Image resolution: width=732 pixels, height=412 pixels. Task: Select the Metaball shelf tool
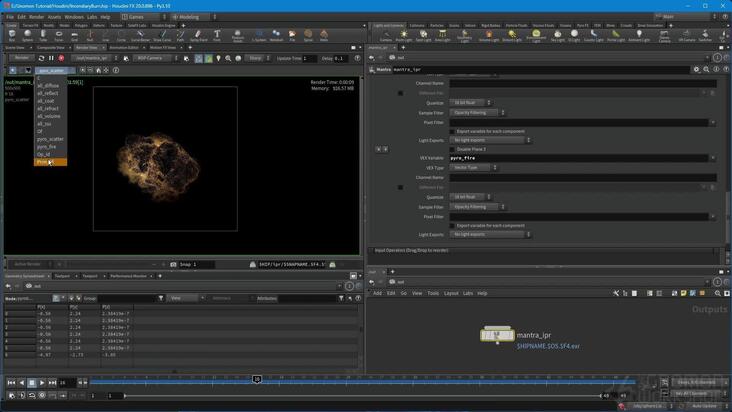pyautogui.click(x=276, y=35)
